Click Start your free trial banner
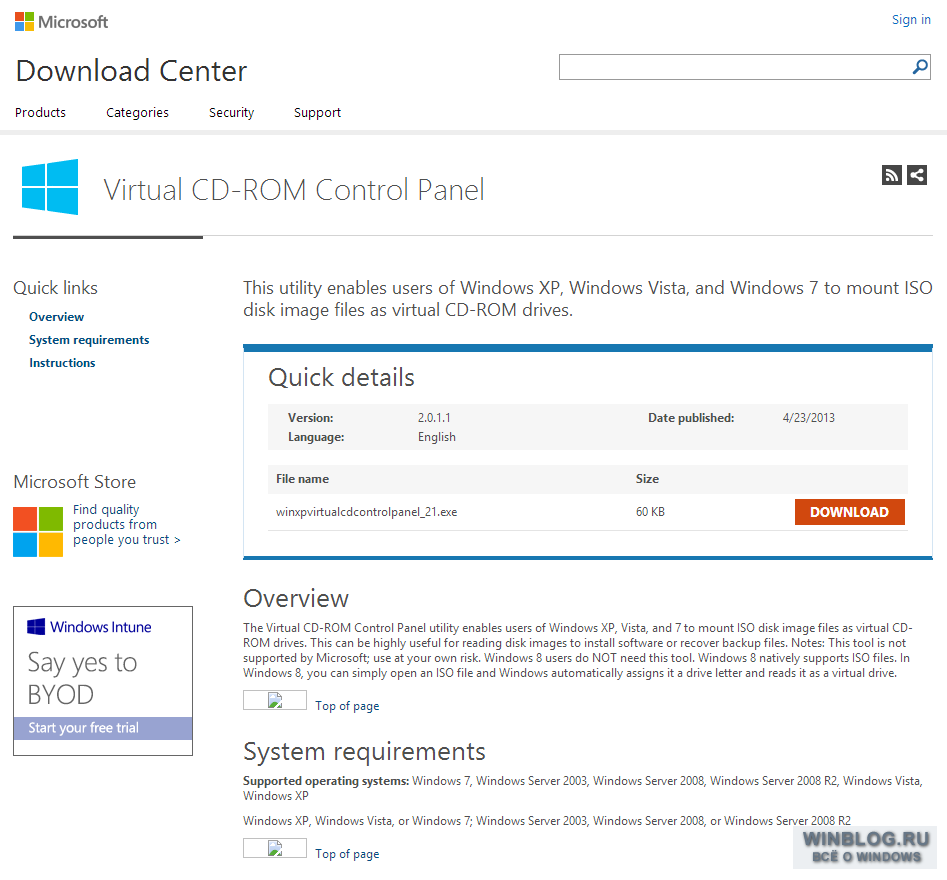The height and width of the screenshot is (880, 947). click(x=103, y=728)
